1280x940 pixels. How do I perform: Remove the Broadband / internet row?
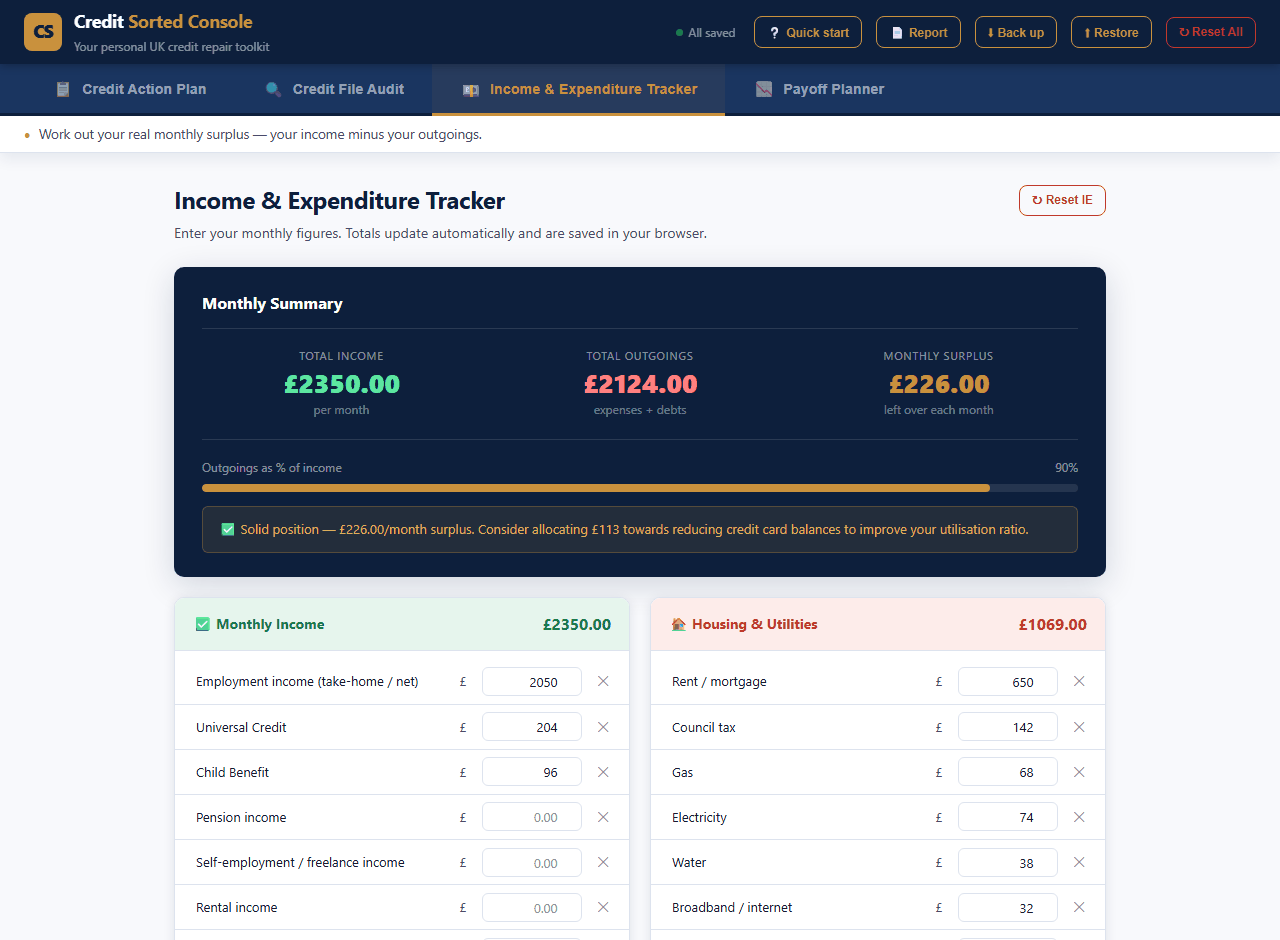click(x=1079, y=907)
